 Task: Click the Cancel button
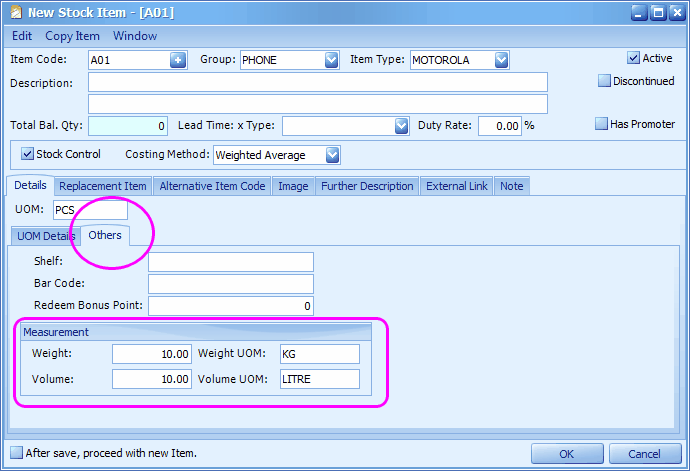coord(645,454)
